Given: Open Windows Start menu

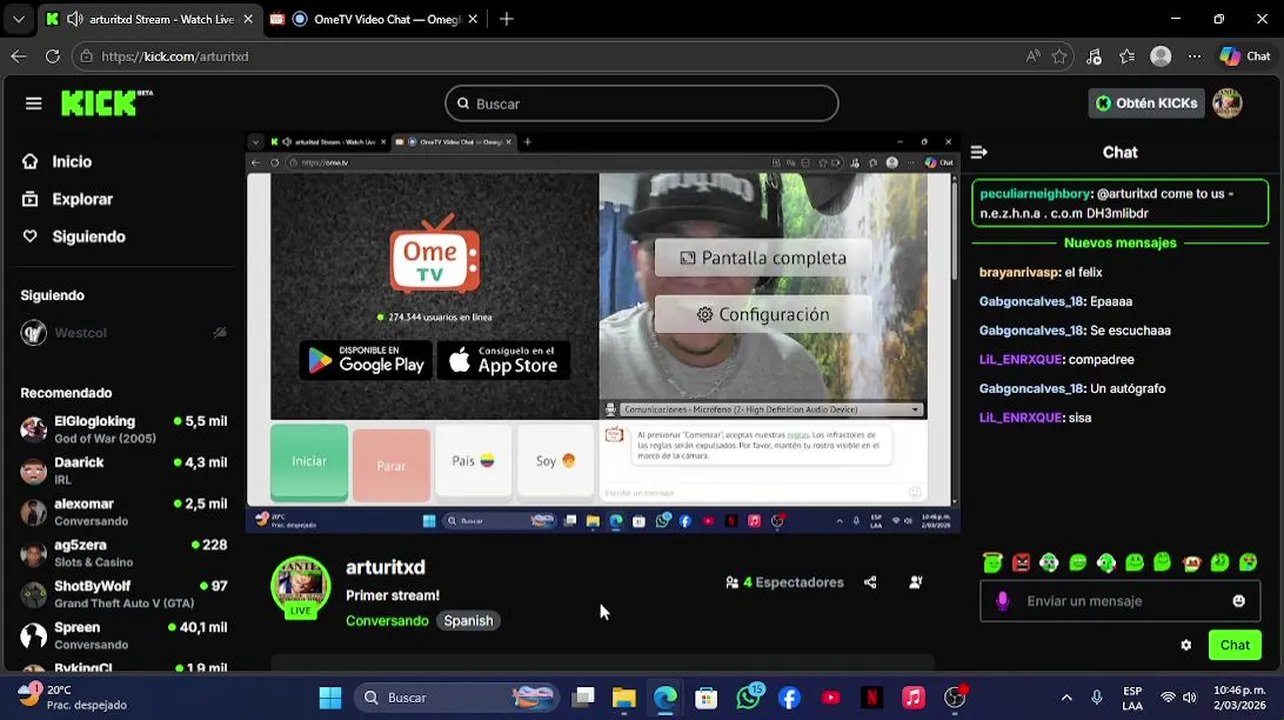Looking at the screenshot, I should click(x=330, y=697).
